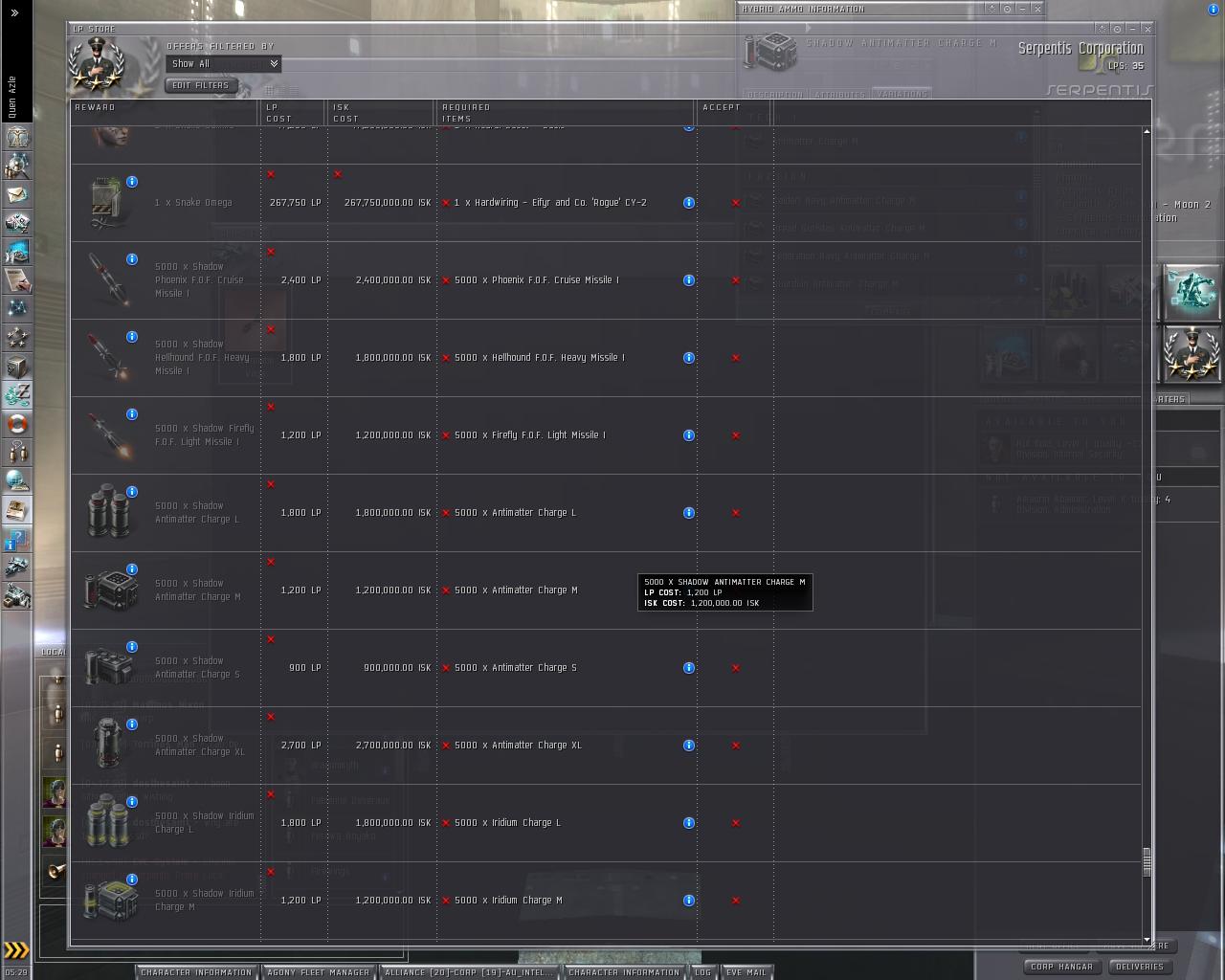Click the Snake Omega implant icon

[106, 202]
